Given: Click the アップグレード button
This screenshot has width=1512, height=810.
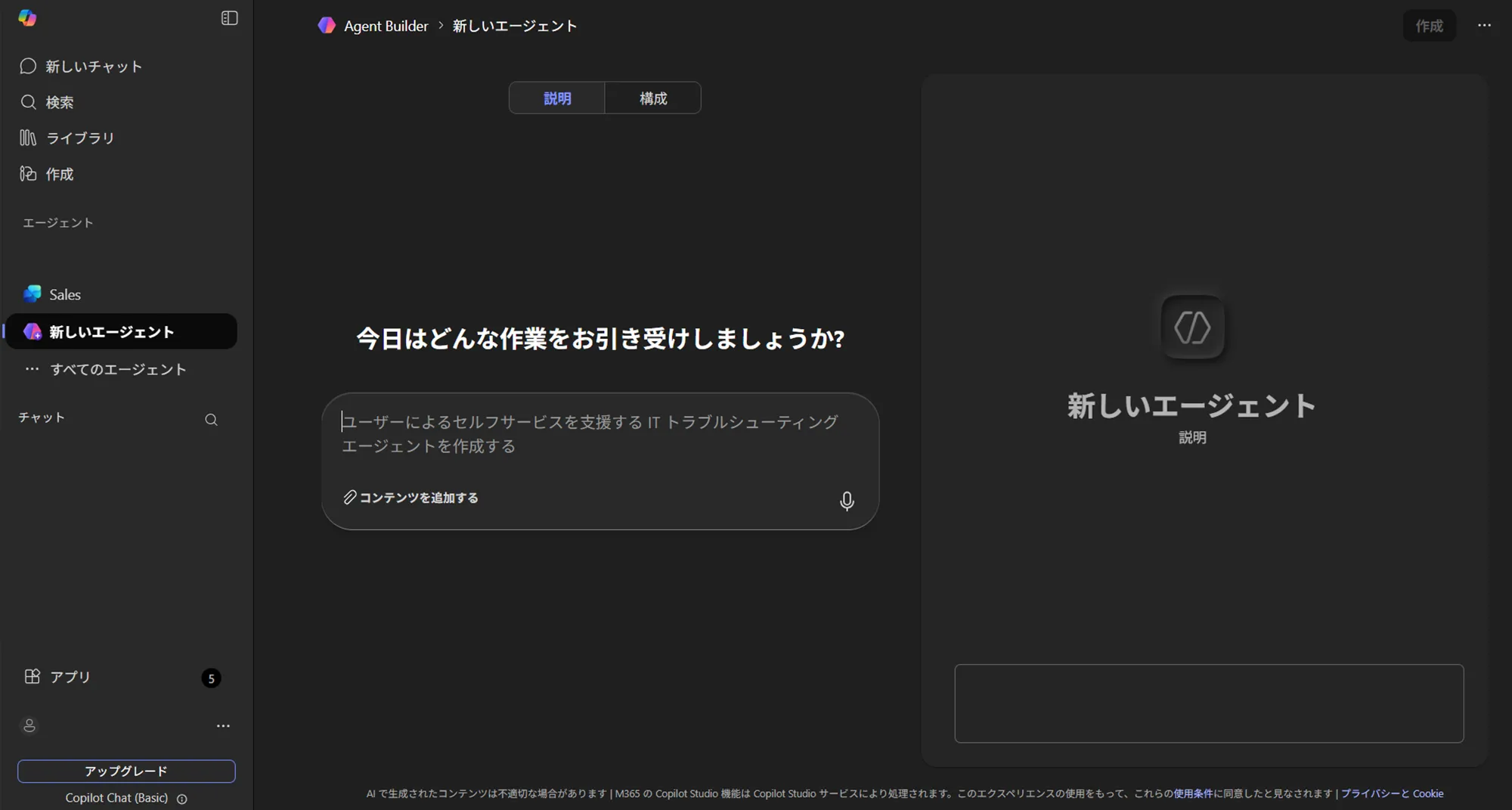Looking at the screenshot, I should tap(126, 771).
